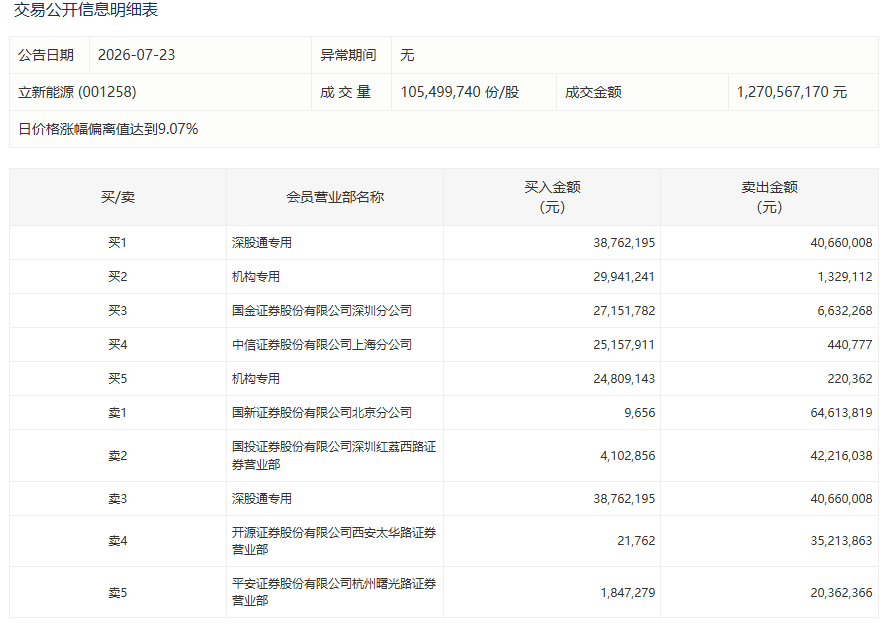Select the 卖1 row label
Image resolution: width=889 pixels, height=626 pixels.
(x=118, y=413)
